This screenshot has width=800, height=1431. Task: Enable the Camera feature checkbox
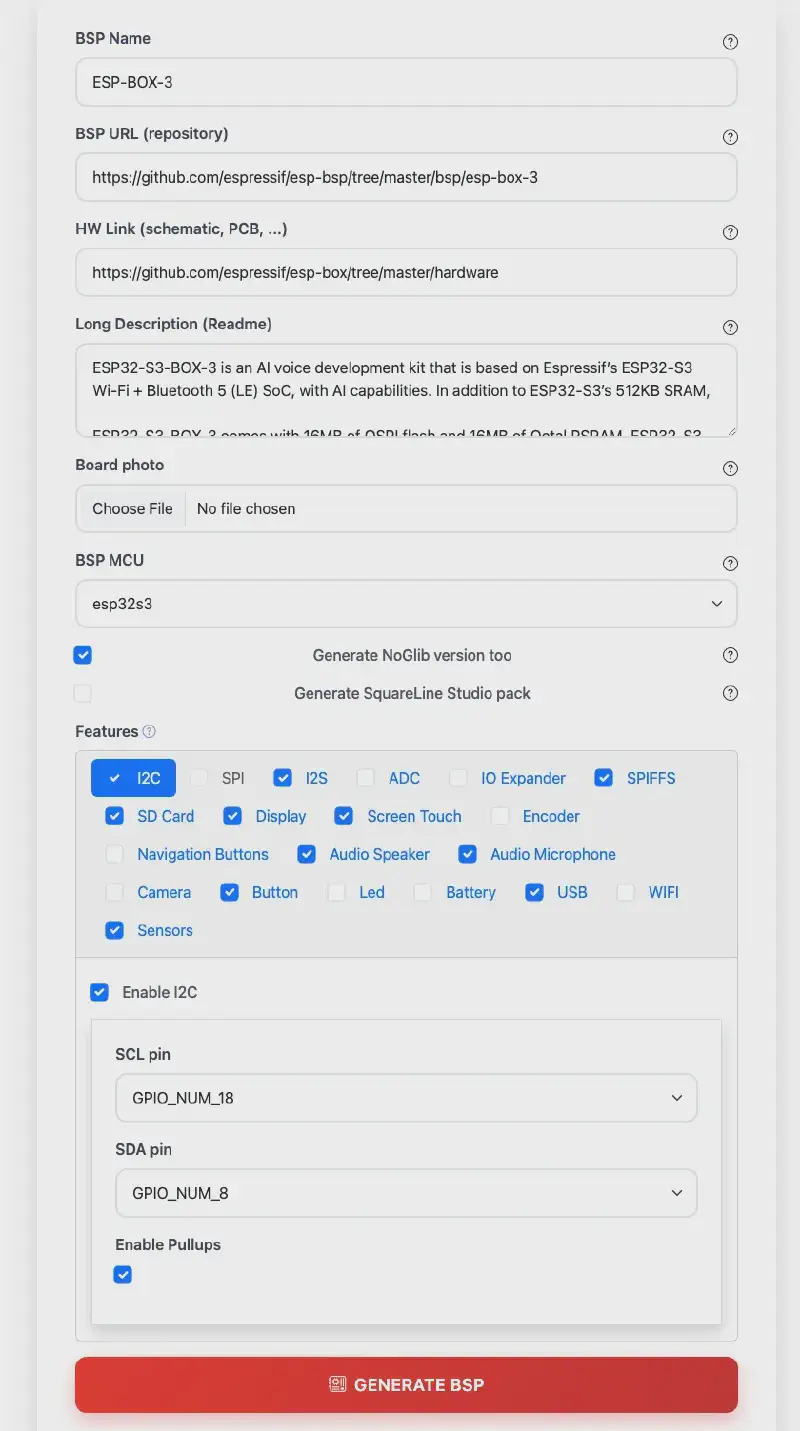(x=115, y=892)
